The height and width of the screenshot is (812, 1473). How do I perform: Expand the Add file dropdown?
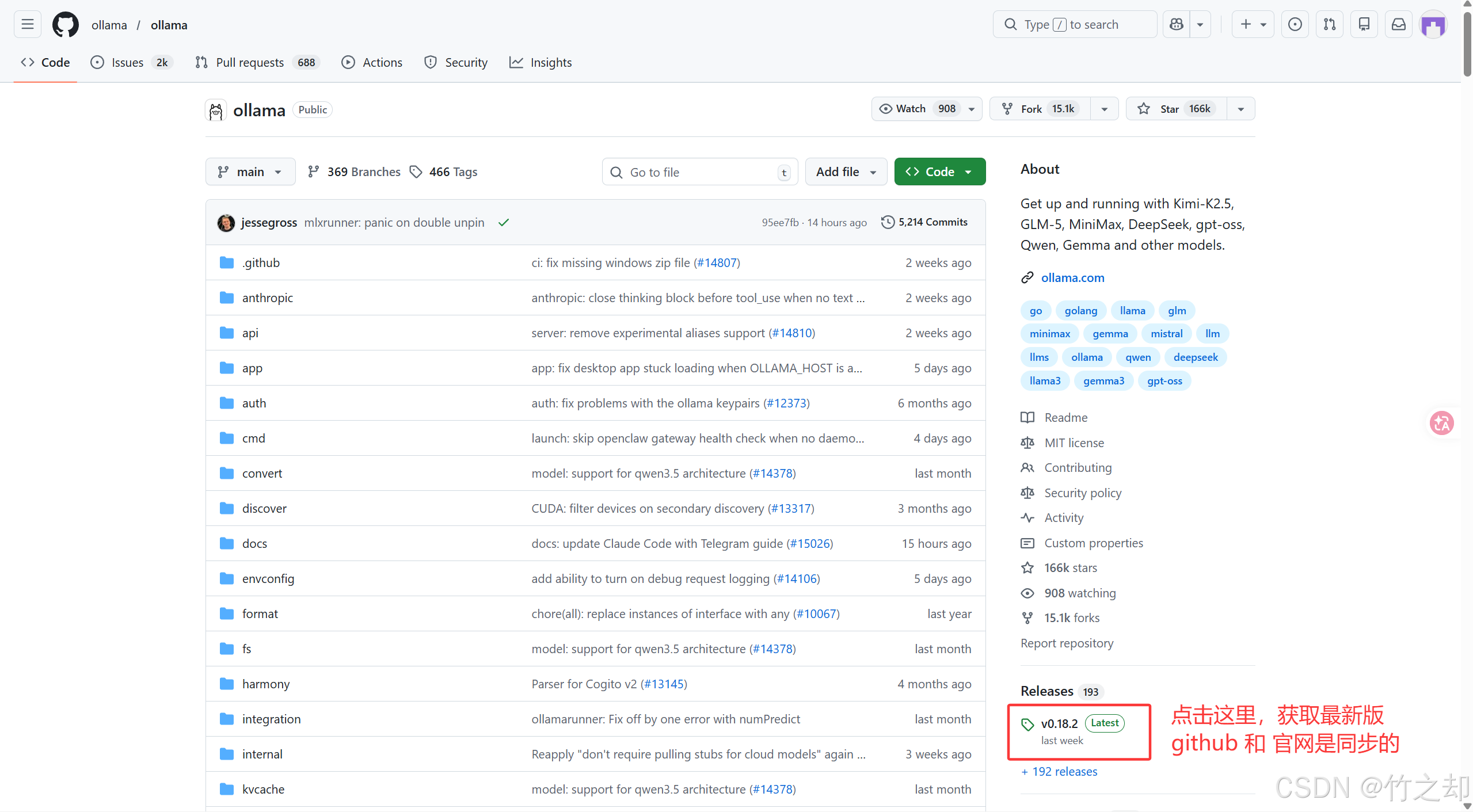[x=846, y=172]
